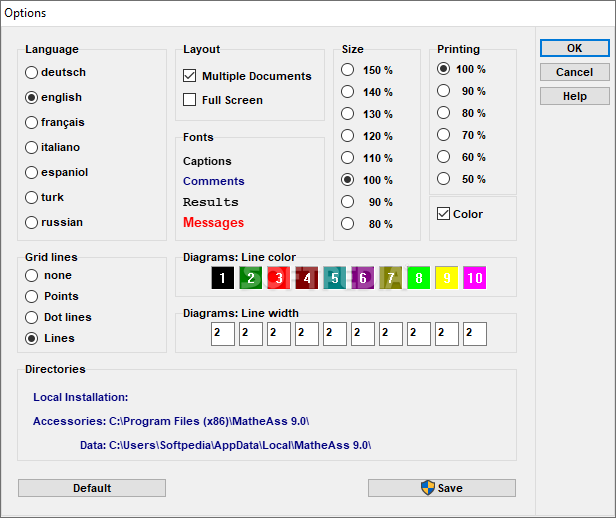Edit seventh line width field
Screen dimensions: 616x518
coord(391,334)
